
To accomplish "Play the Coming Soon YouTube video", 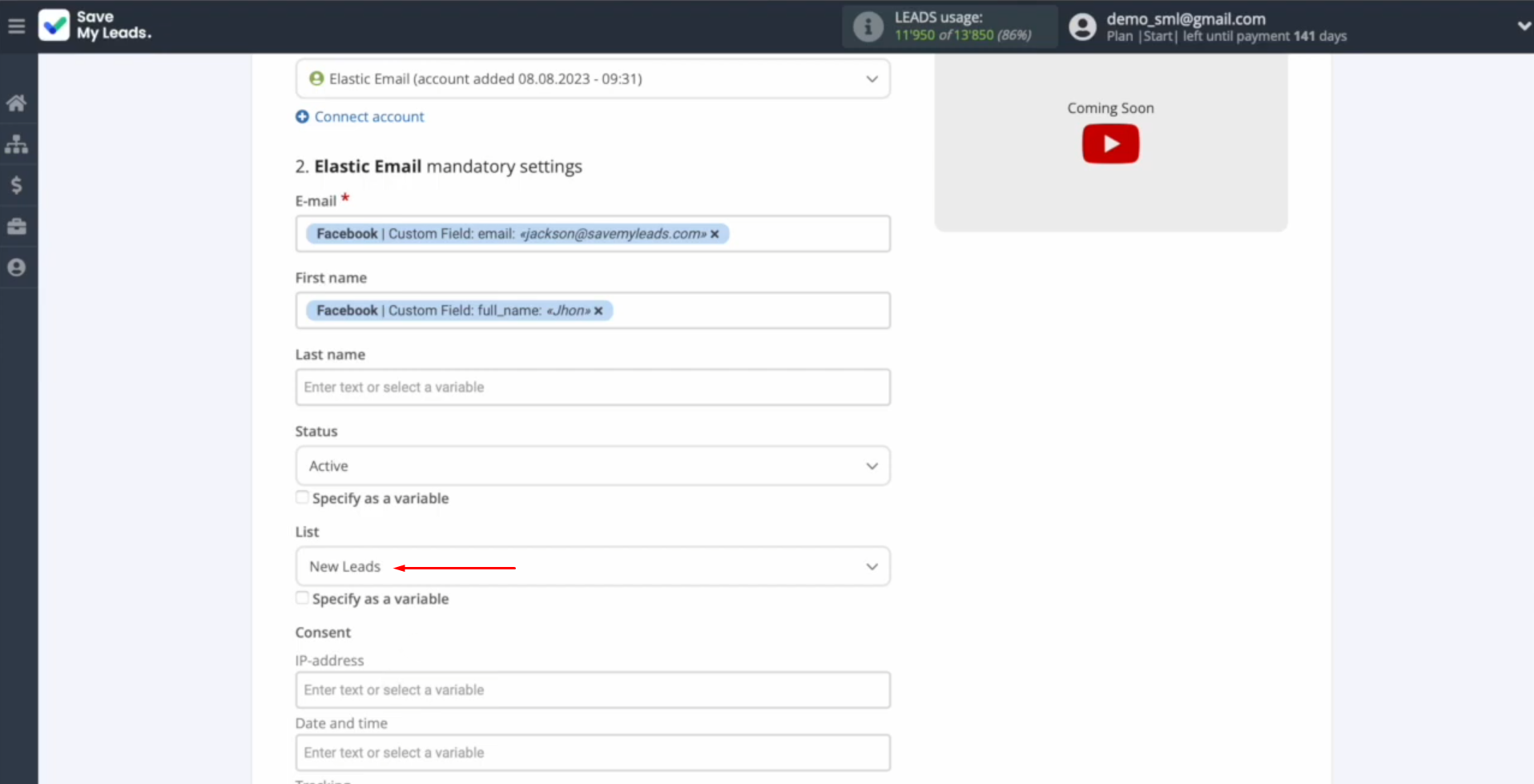I will [x=1110, y=144].
